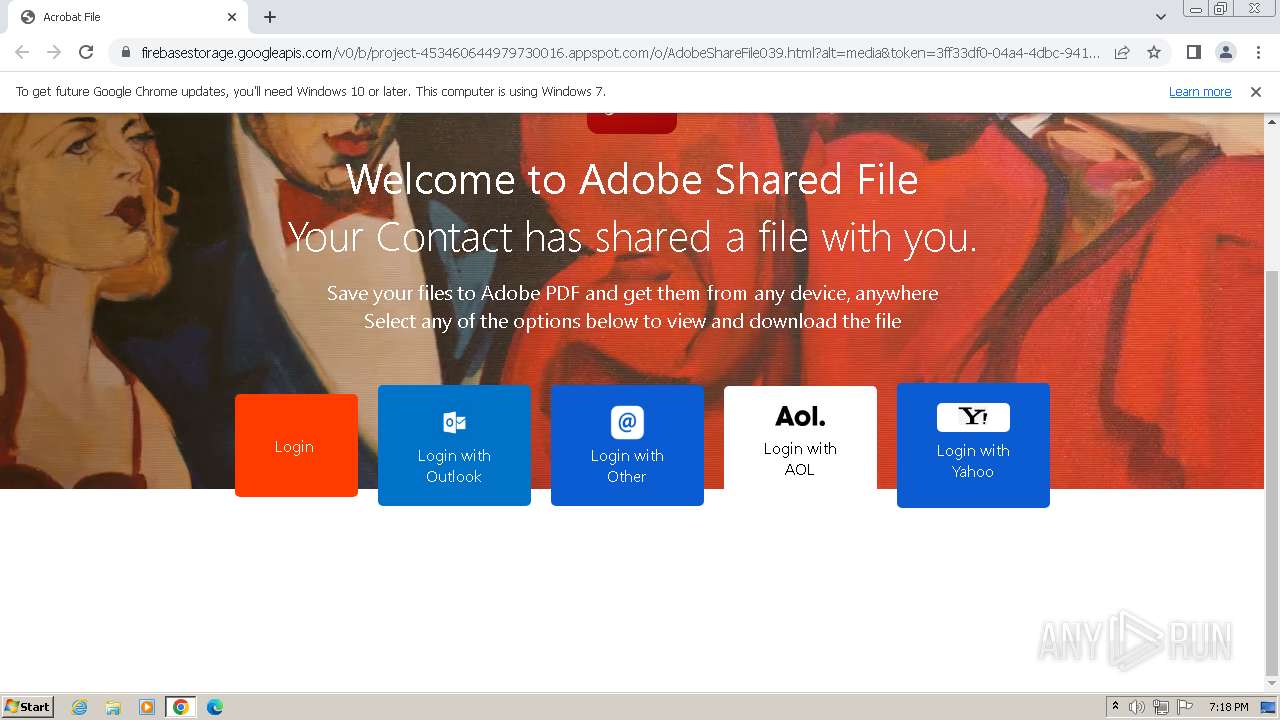The image size is (1280, 720).
Task: Choose Login with Outlook tile
Action: click(454, 445)
